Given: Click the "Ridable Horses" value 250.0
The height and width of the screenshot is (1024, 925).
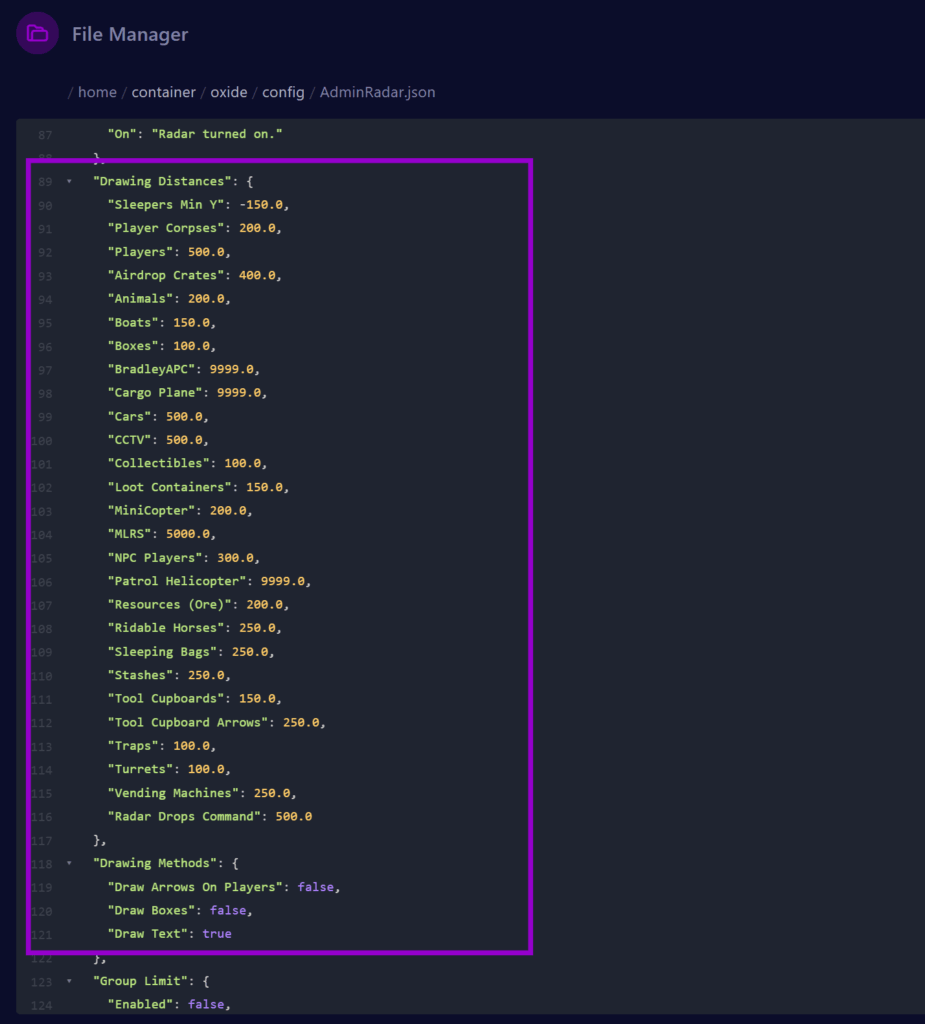Looking at the screenshot, I should coord(257,628).
